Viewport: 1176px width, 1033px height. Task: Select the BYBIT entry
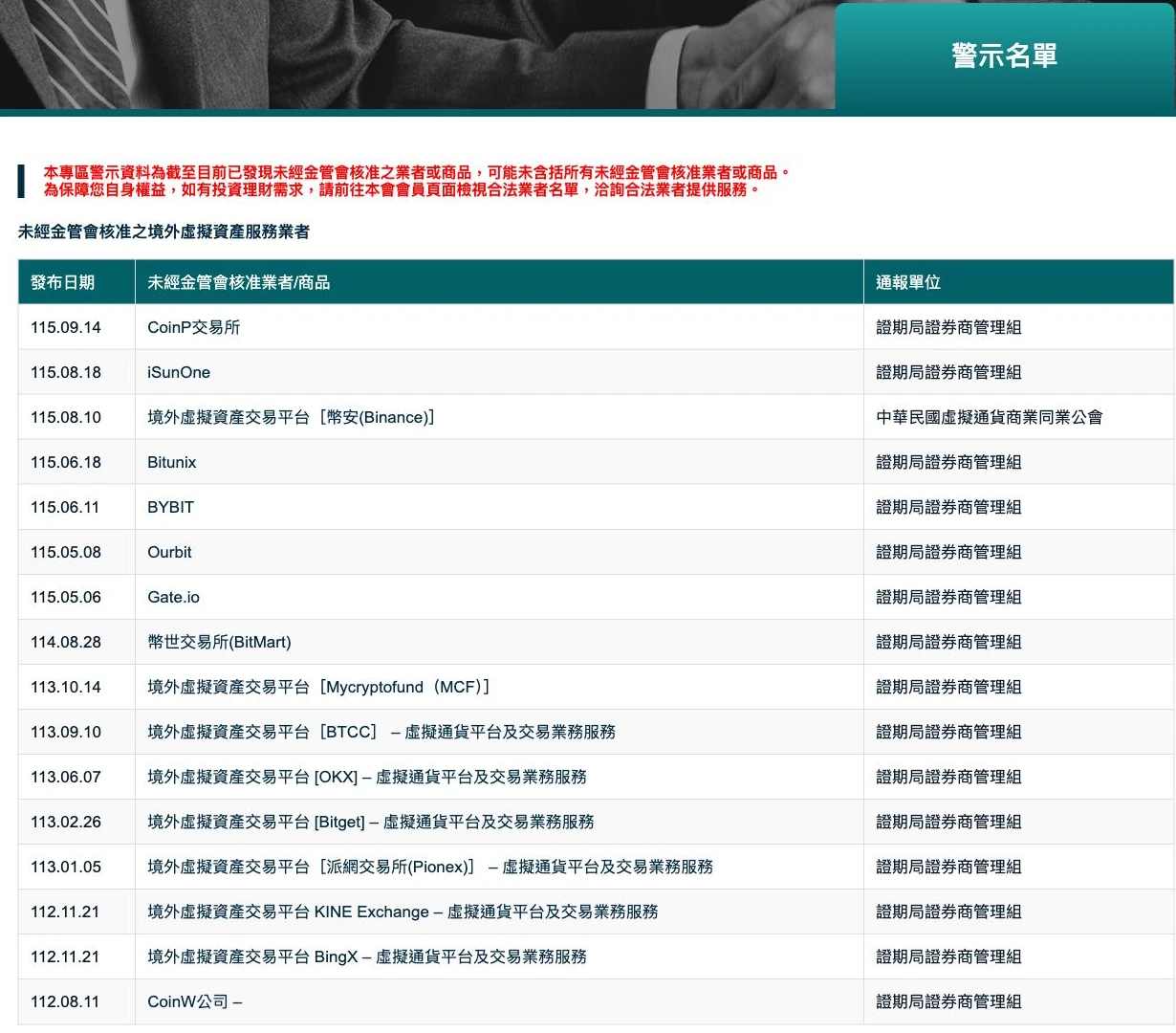tap(171, 507)
